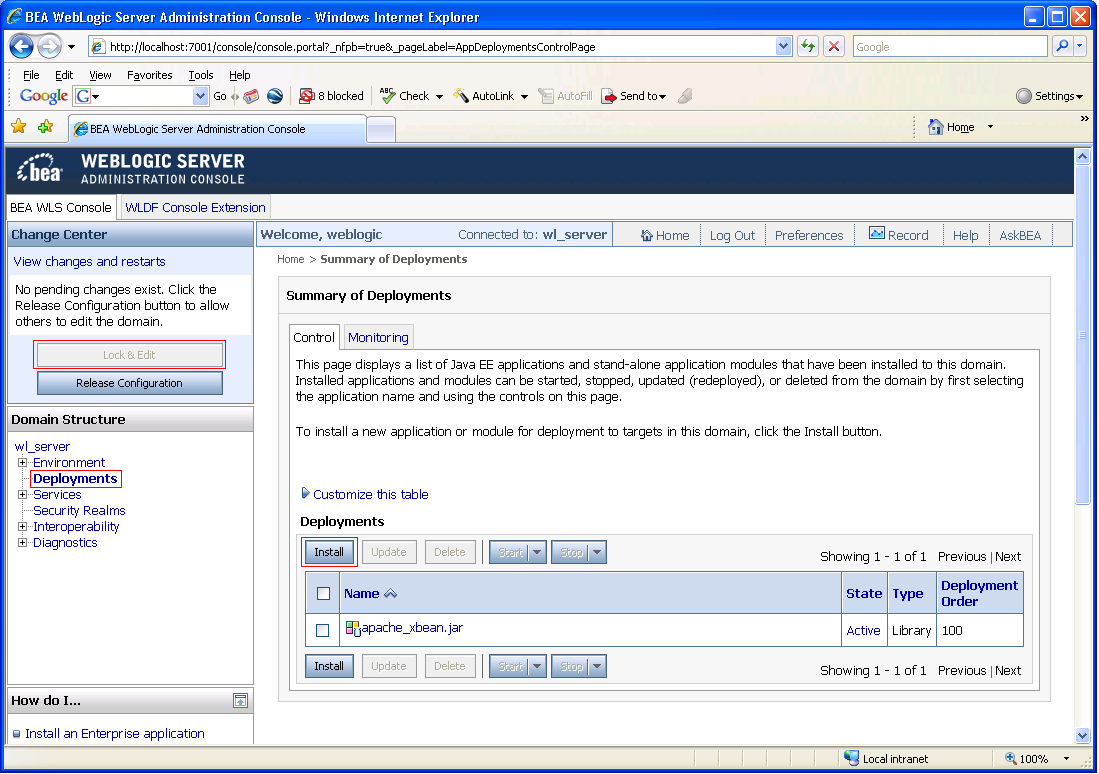Add to Favorites with the star-plus icon
This screenshot has width=1099, height=774.
coord(46,127)
